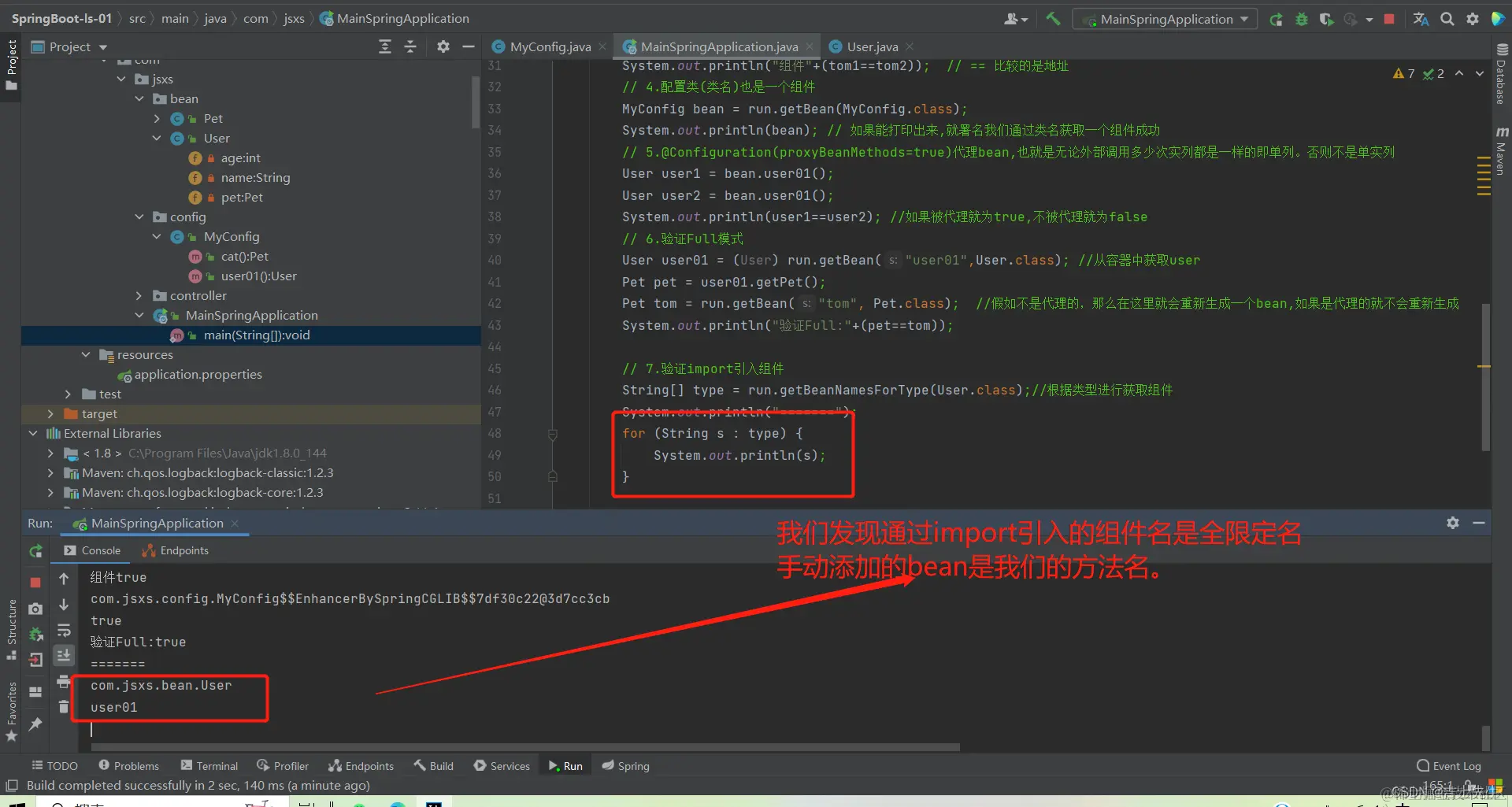The height and width of the screenshot is (807, 1512).
Task: Go to next highlighted error arrow
Action: [x=1480, y=73]
